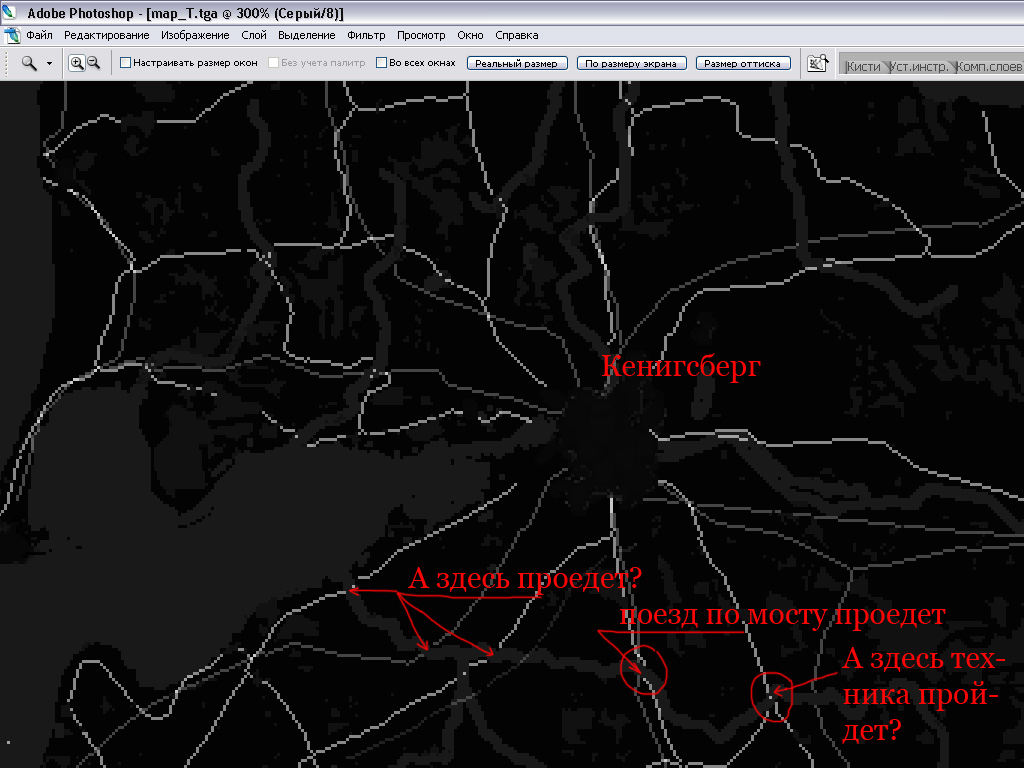Choose the zoom out magnifier icon

[x=94, y=63]
